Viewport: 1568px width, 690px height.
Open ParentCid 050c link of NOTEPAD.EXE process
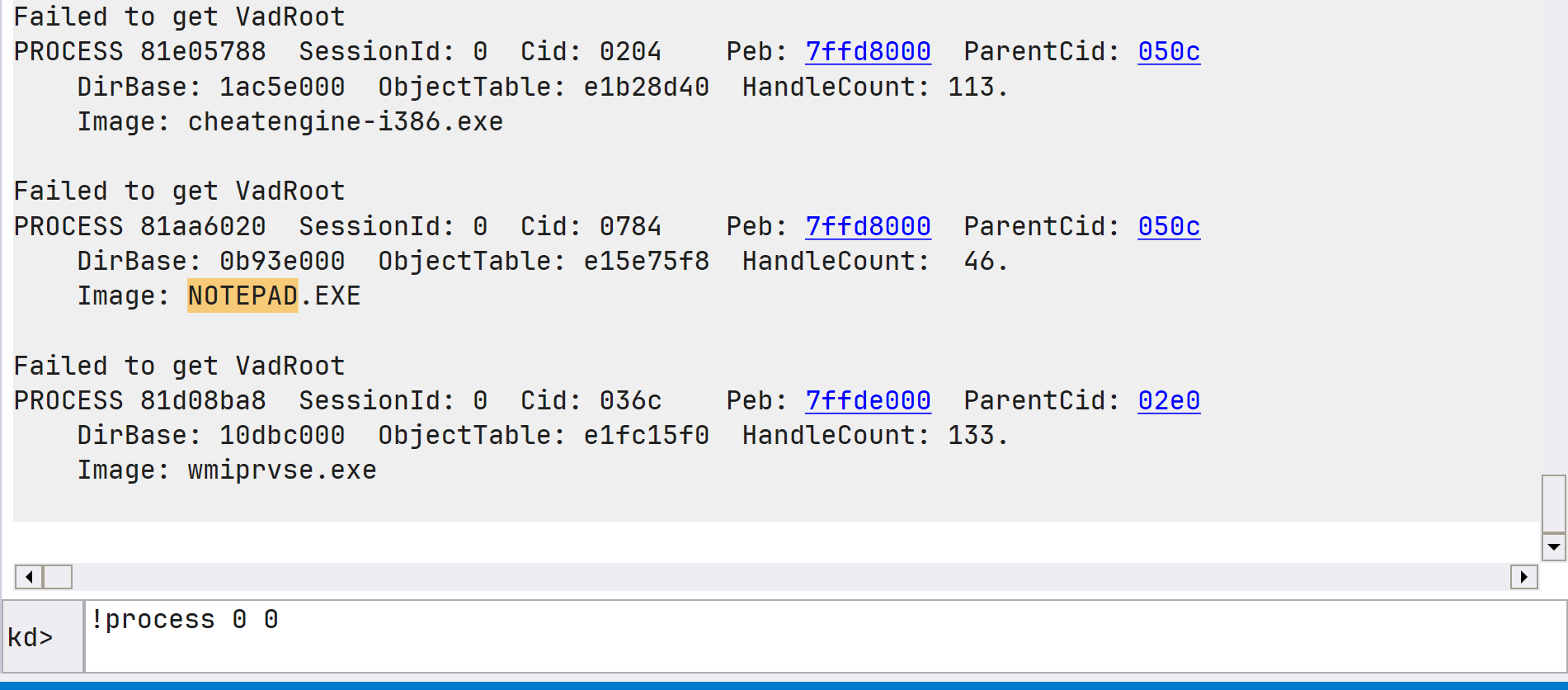click(1169, 226)
